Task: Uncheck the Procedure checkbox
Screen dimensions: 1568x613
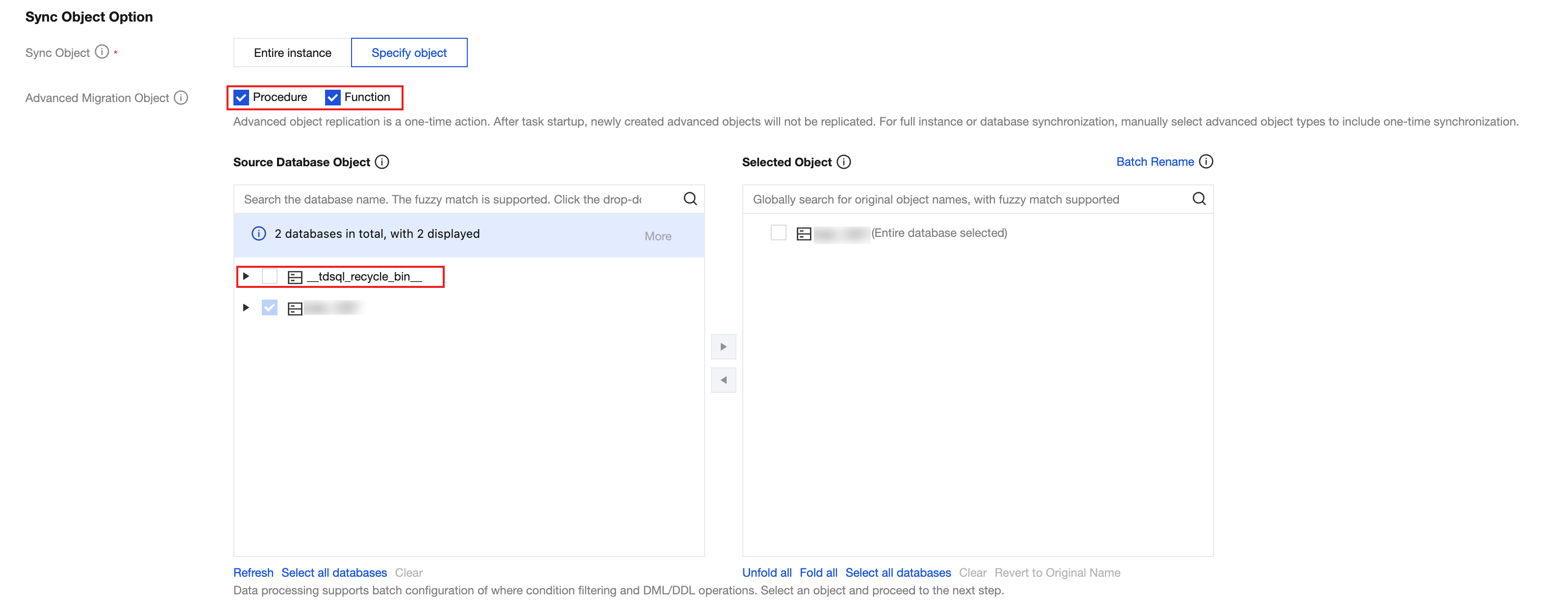Action: pyautogui.click(x=241, y=98)
